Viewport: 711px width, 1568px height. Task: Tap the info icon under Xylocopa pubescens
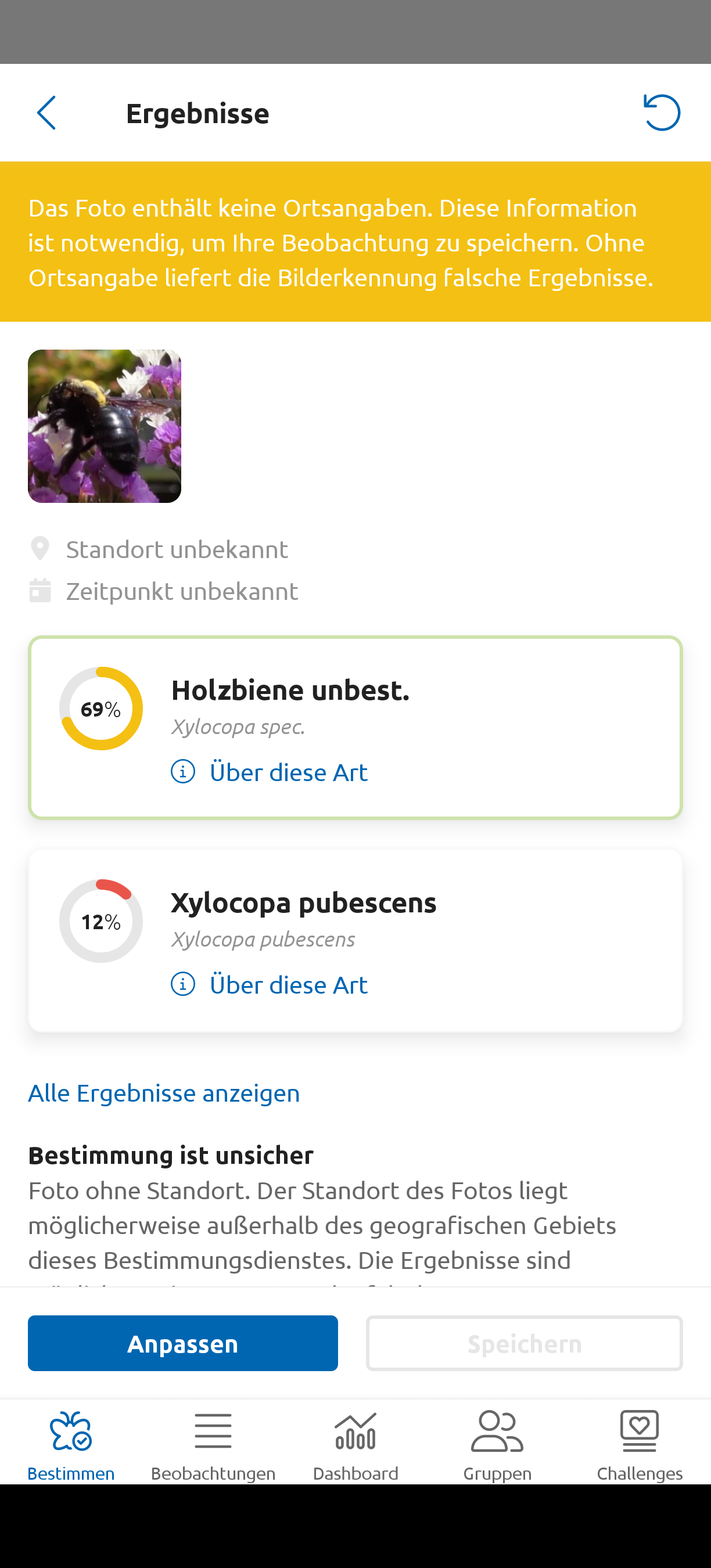coord(182,984)
